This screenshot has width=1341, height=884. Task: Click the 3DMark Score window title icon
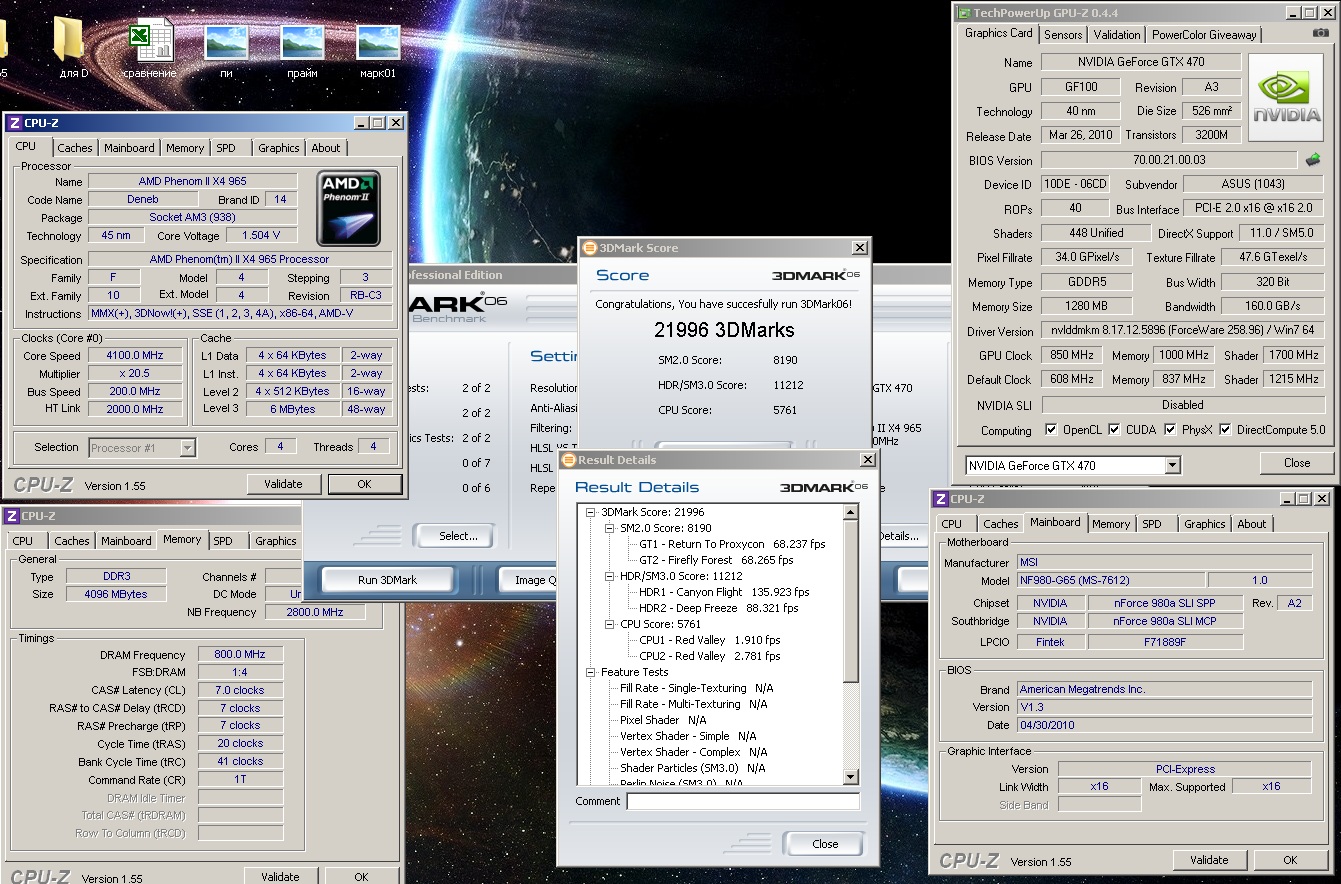point(589,248)
